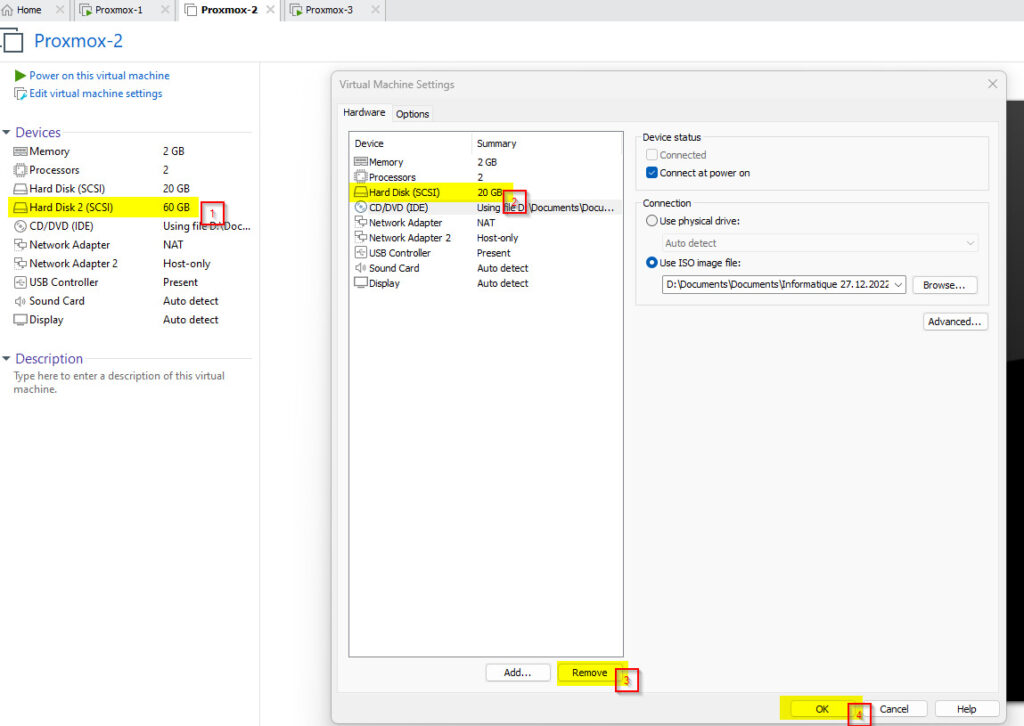Click the Add... button
The height and width of the screenshot is (726, 1024).
[x=517, y=672]
